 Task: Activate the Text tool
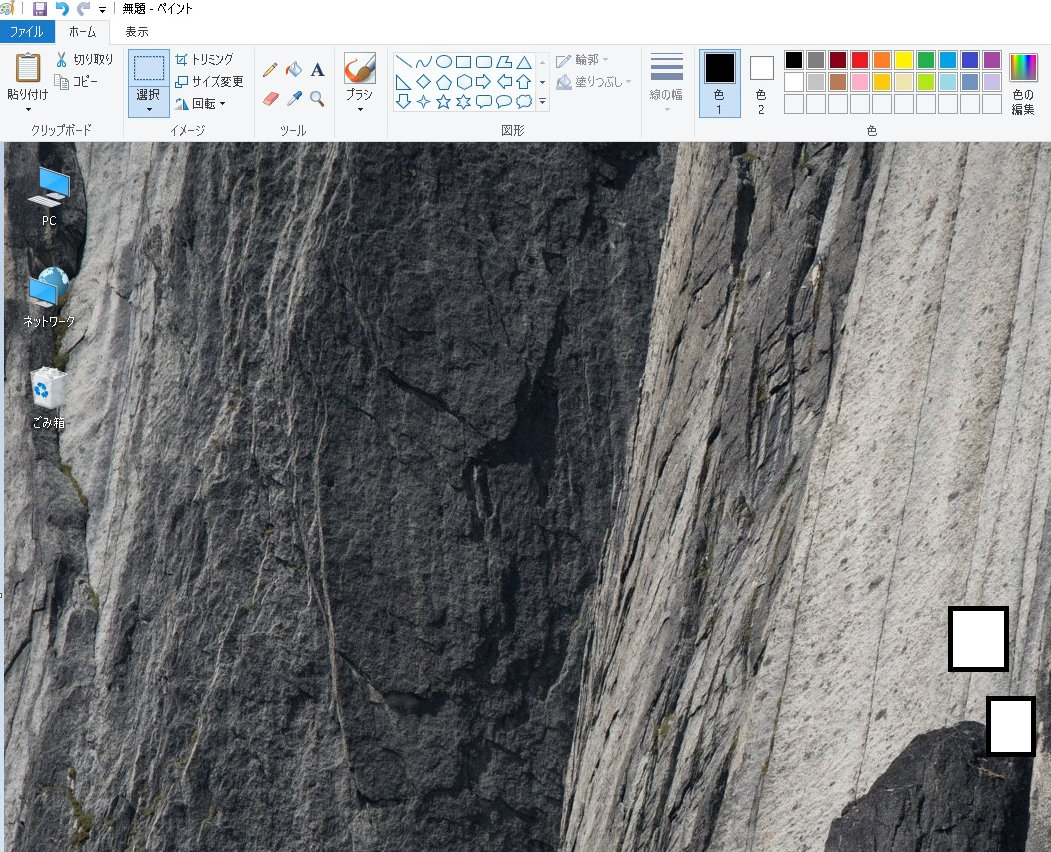317,70
